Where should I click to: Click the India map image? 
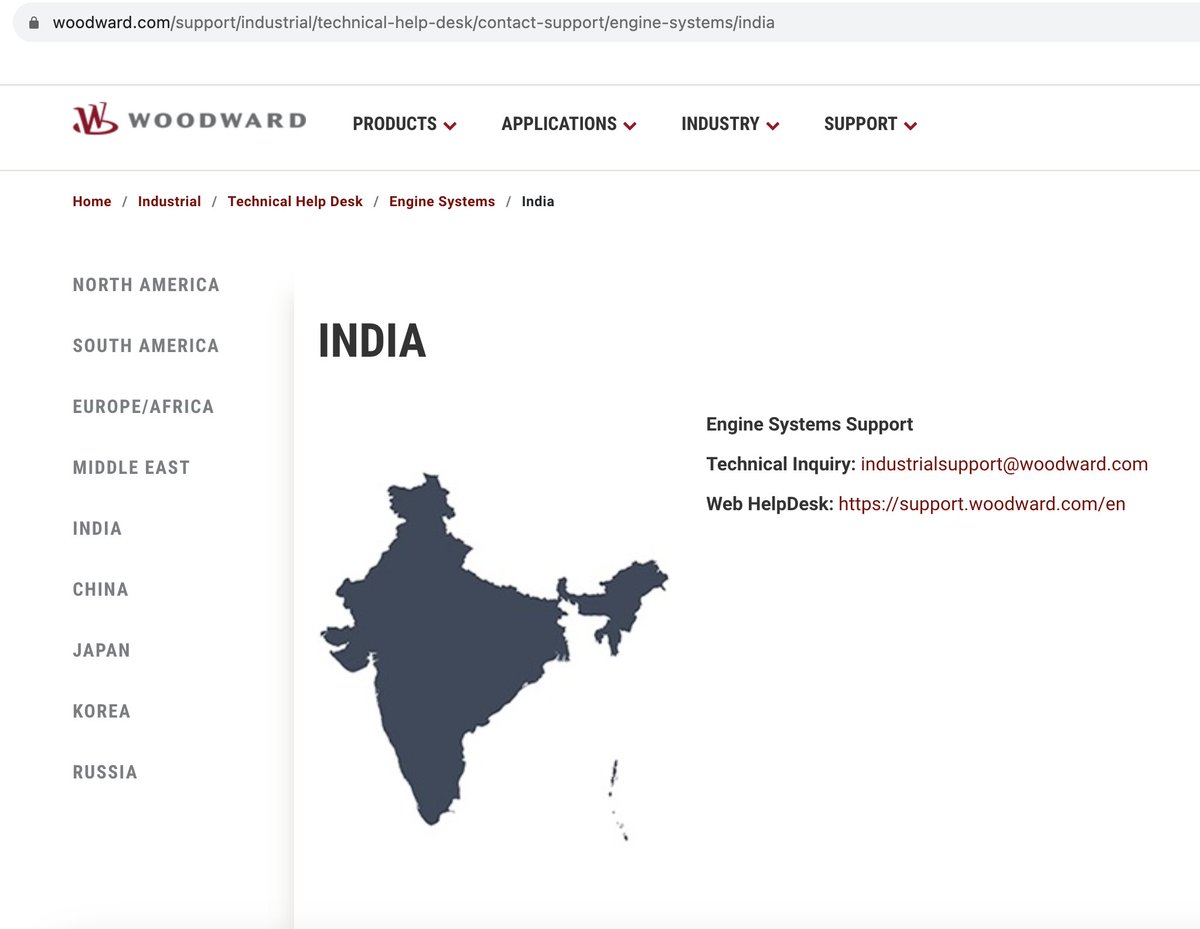click(x=494, y=657)
